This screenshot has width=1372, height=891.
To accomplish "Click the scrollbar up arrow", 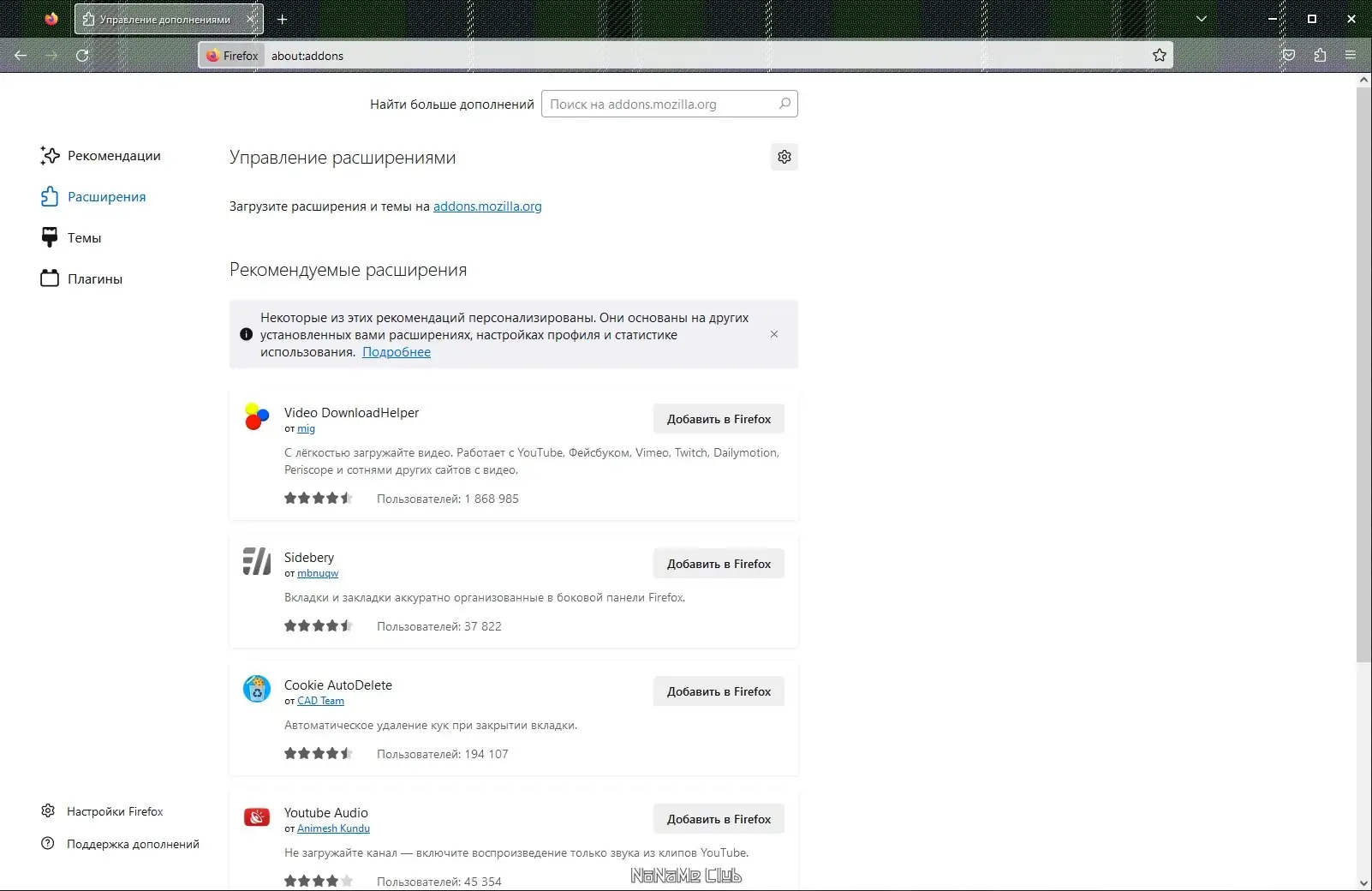I will [1364, 80].
